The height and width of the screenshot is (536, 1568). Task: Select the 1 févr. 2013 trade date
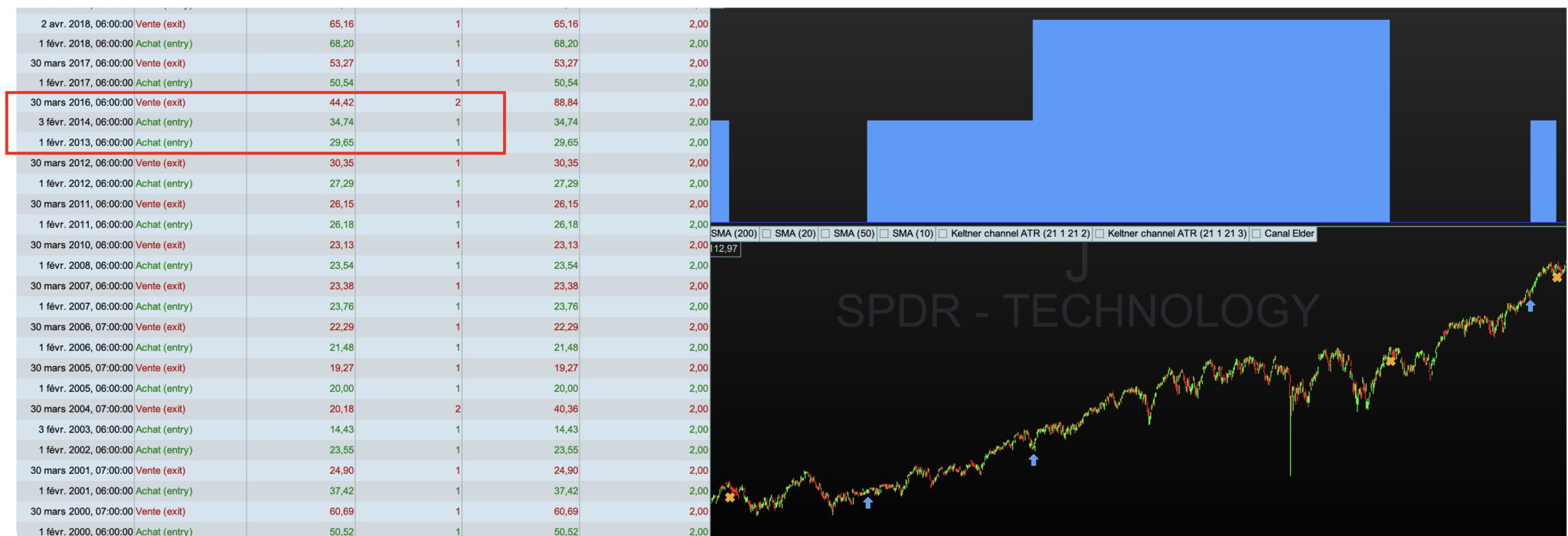coord(86,142)
